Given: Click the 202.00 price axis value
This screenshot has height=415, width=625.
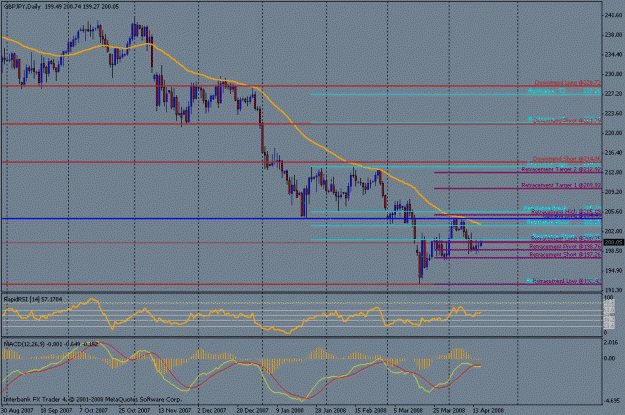Looking at the screenshot, I should coord(613,231).
